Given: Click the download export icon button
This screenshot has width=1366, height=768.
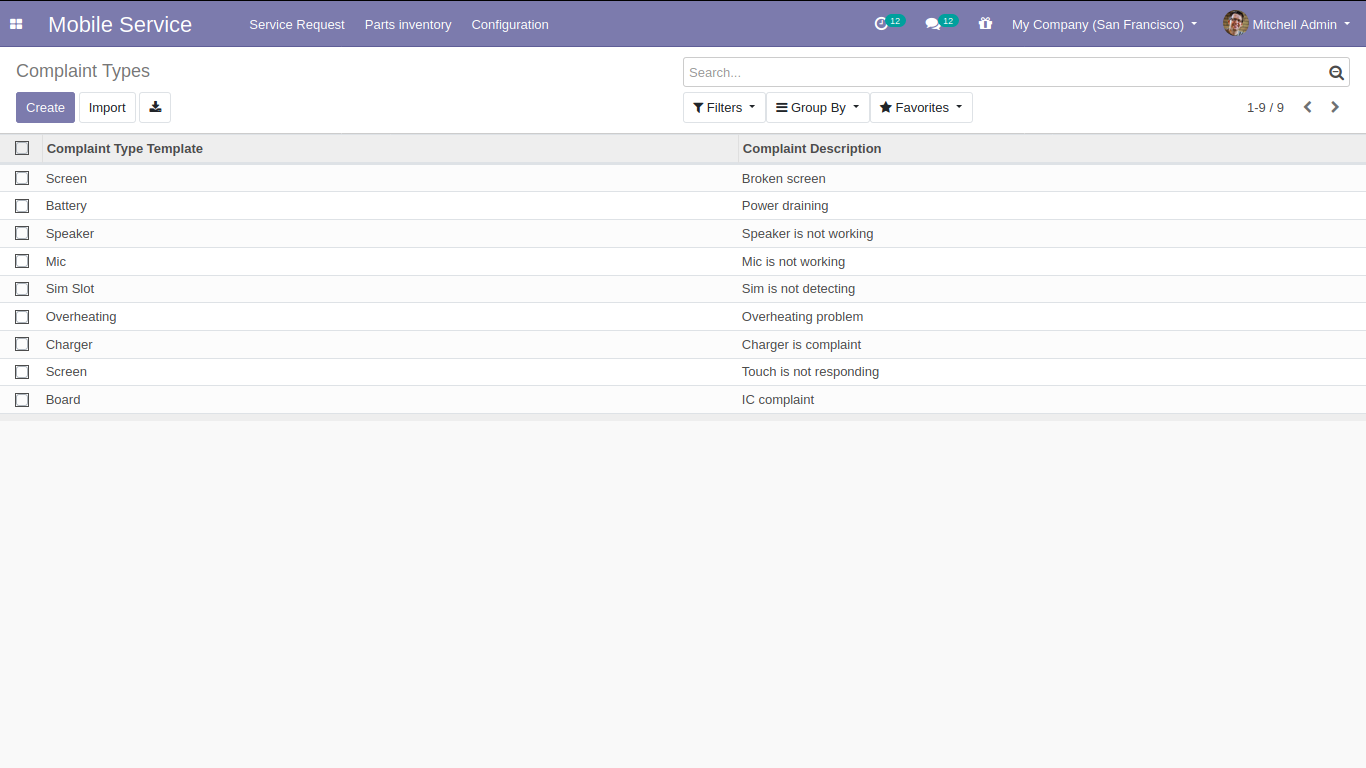Looking at the screenshot, I should pyautogui.click(x=155, y=108).
